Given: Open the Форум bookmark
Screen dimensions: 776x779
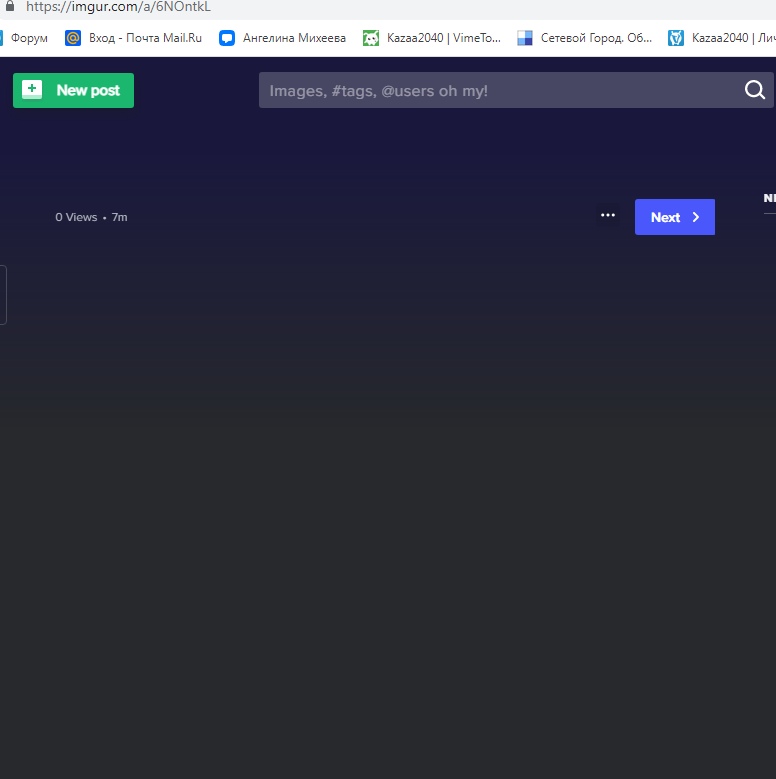Looking at the screenshot, I should coord(29,38).
